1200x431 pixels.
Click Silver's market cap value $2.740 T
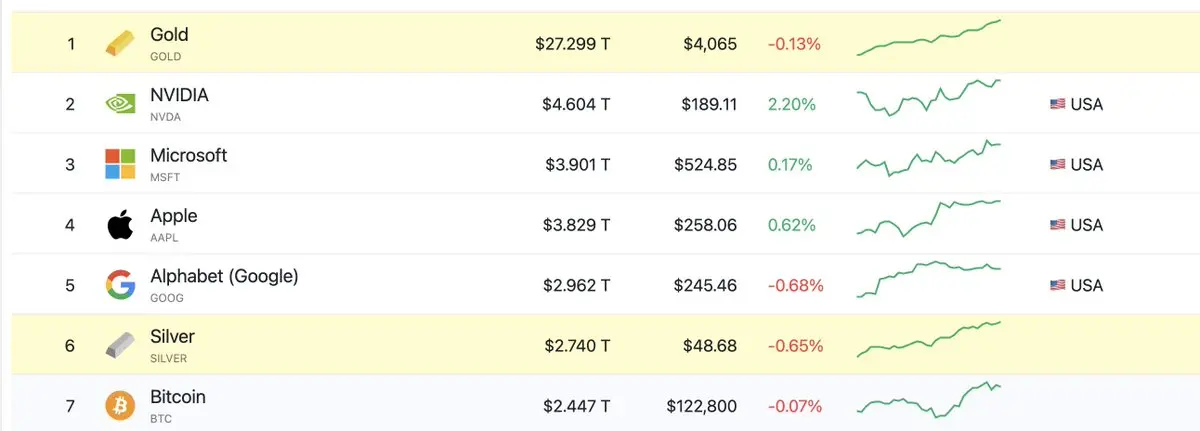click(x=577, y=346)
